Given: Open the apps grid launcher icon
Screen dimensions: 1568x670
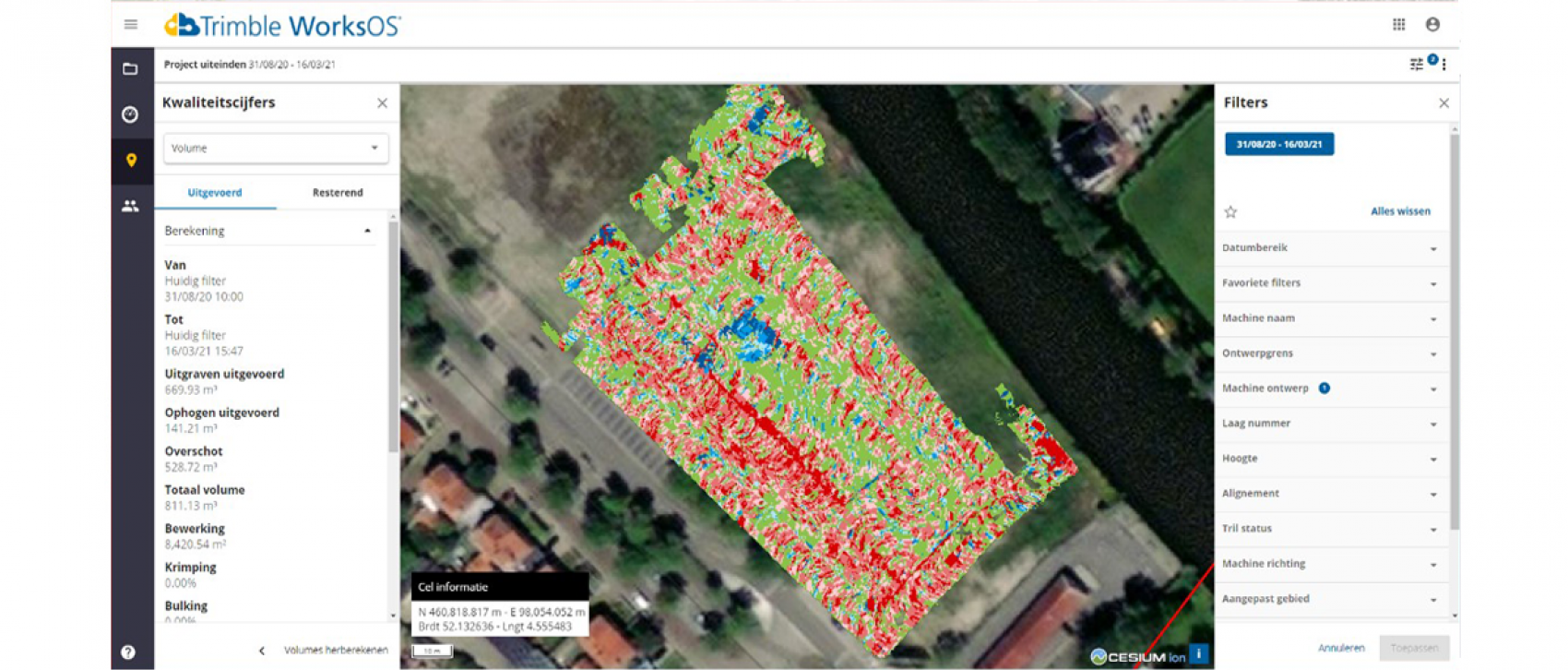Looking at the screenshot, I should coord(1398,25).
